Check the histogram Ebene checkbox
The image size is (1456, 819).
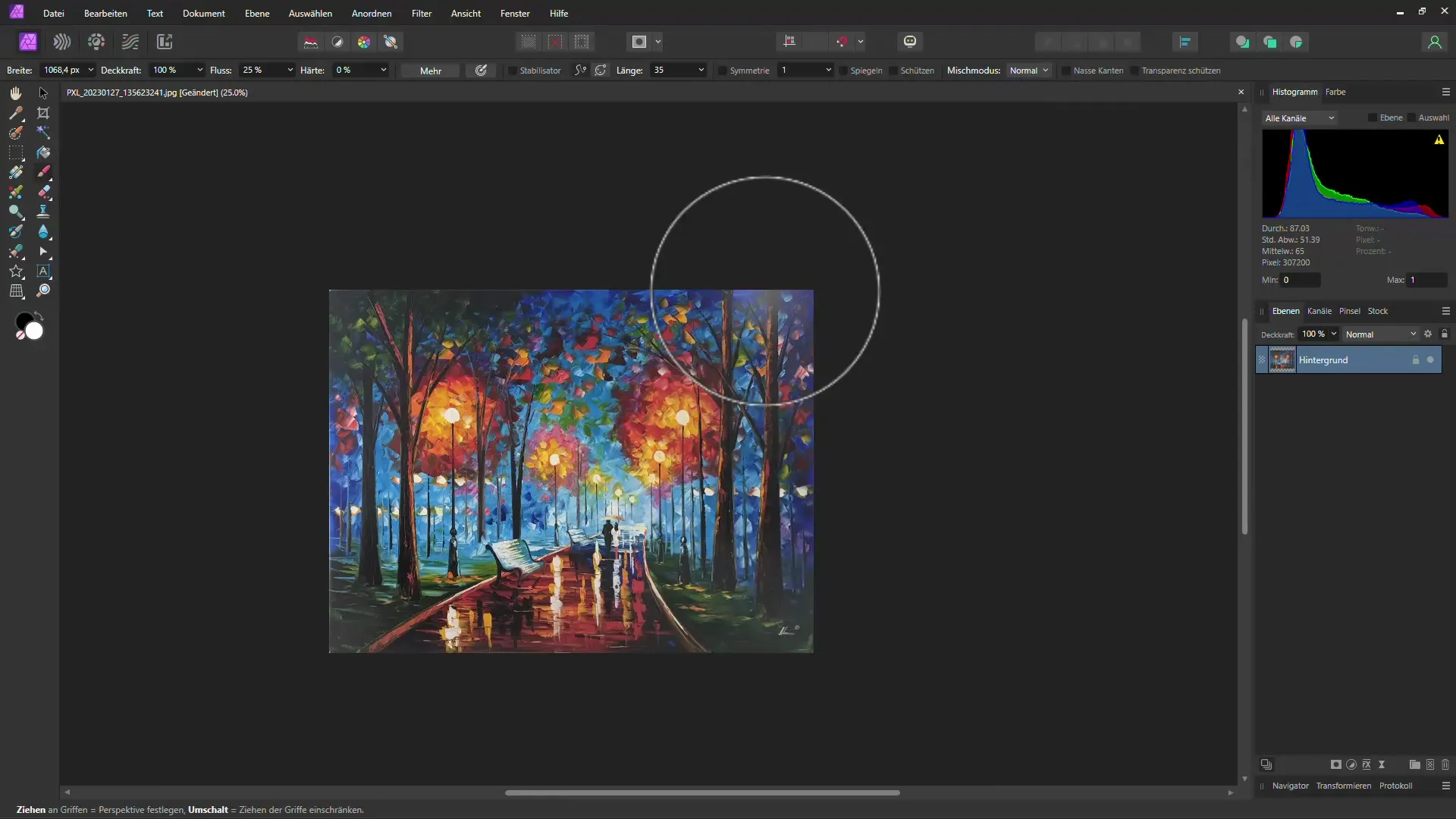[1373, 118]
